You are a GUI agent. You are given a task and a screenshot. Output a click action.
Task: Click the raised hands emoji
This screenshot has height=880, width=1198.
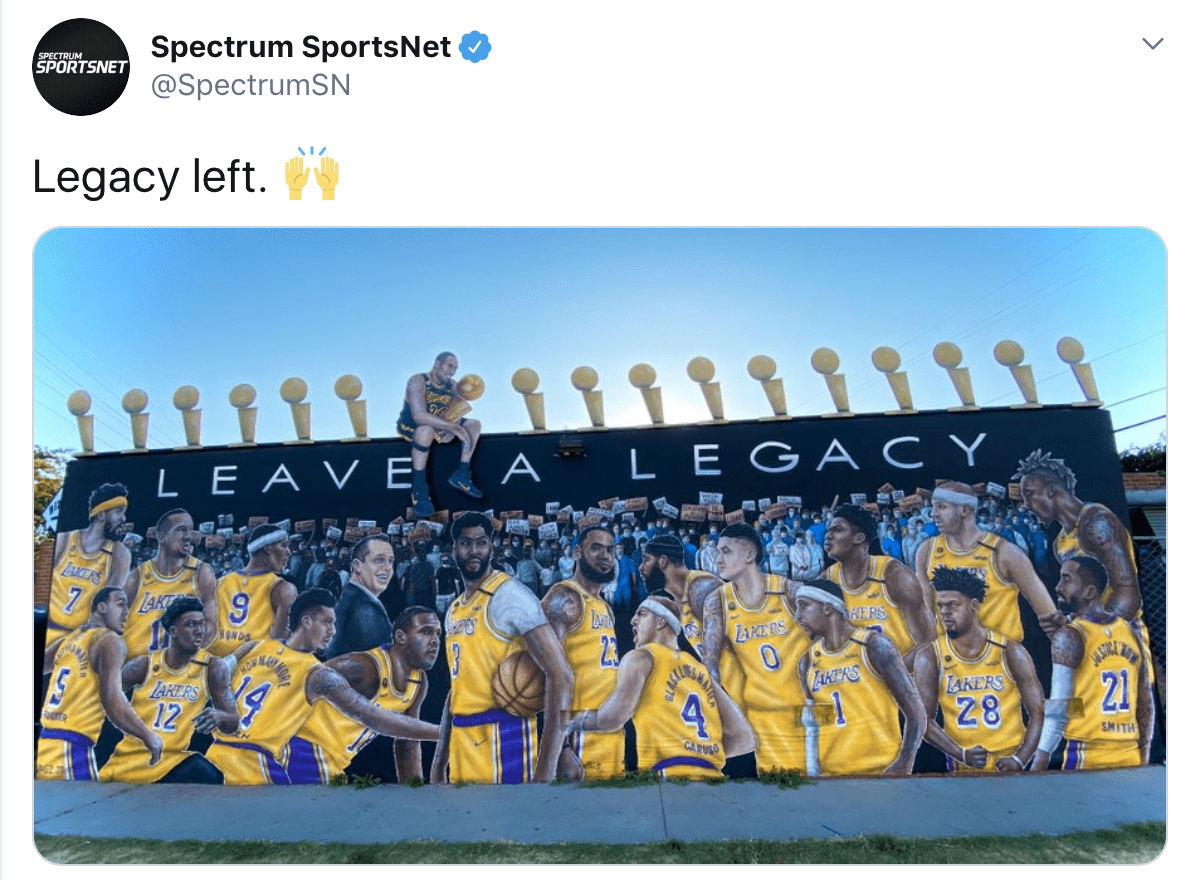312,175
